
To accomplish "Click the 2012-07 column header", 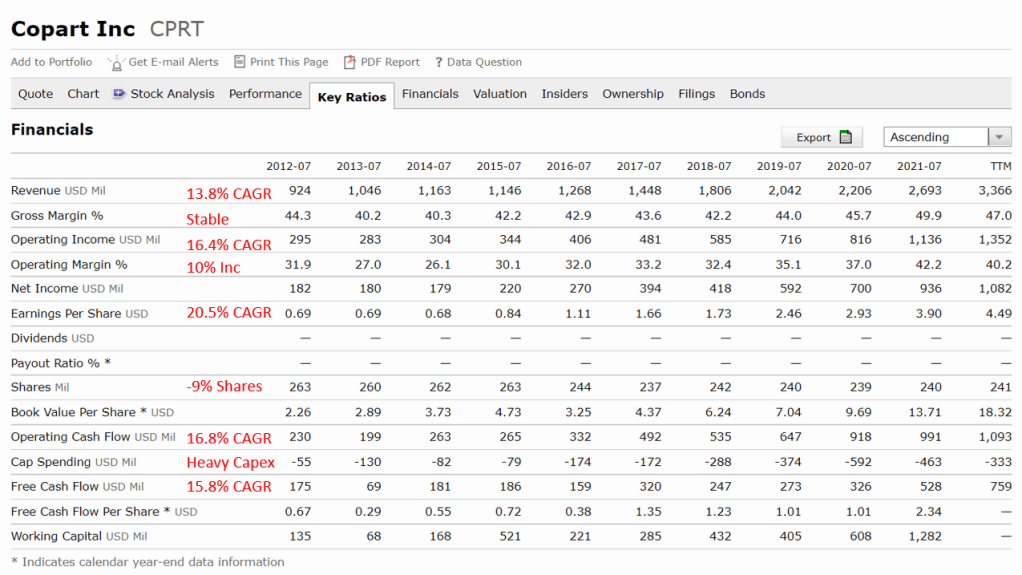I will coord(289,166).
